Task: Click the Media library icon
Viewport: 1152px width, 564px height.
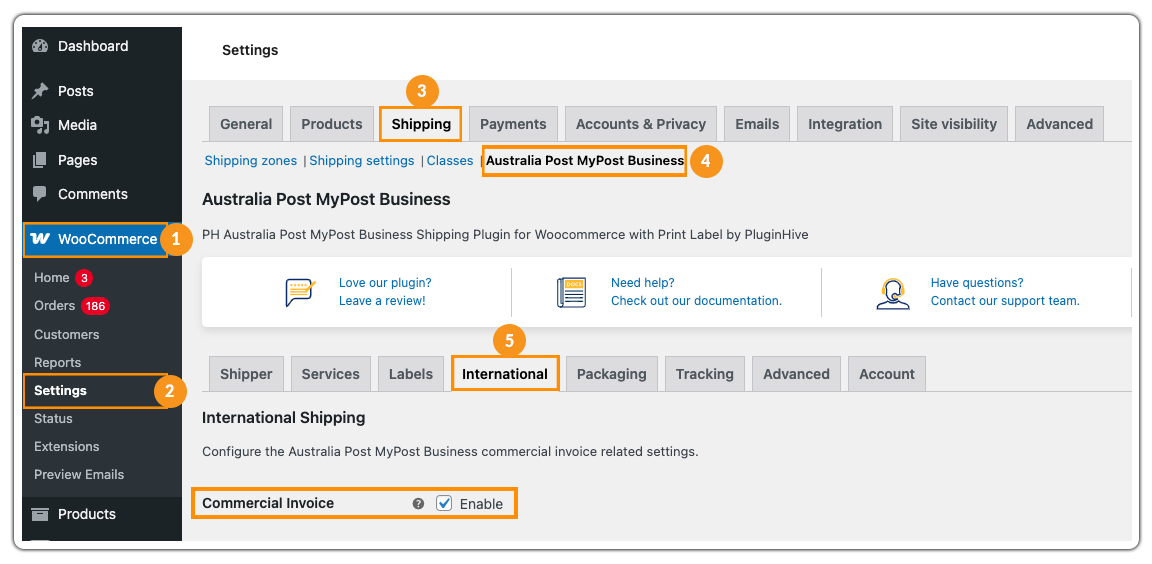Action: click(40, 126)
